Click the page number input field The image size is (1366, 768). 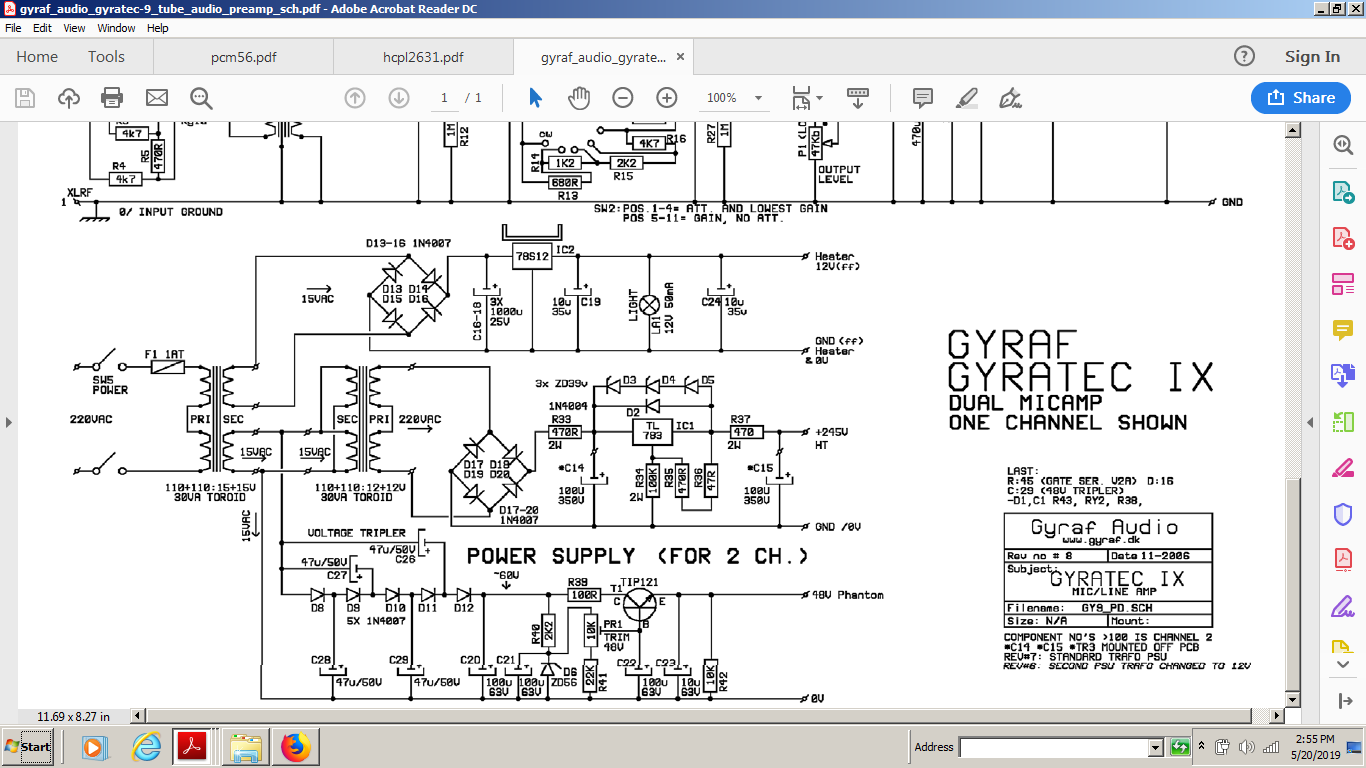(444, 98)
